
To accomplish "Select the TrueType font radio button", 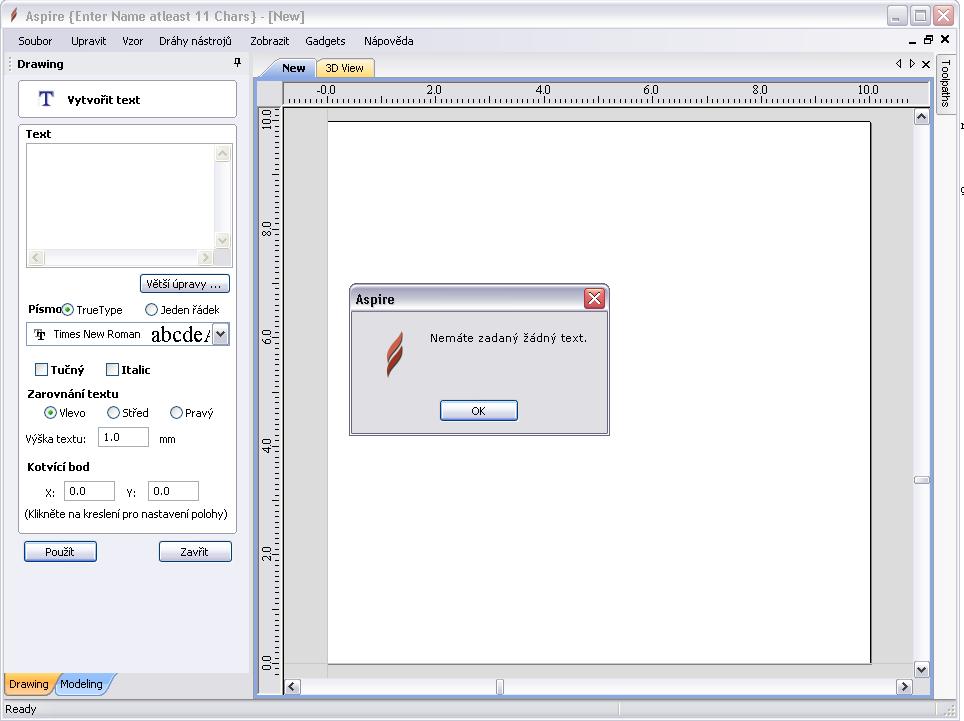I will (68, 310).
